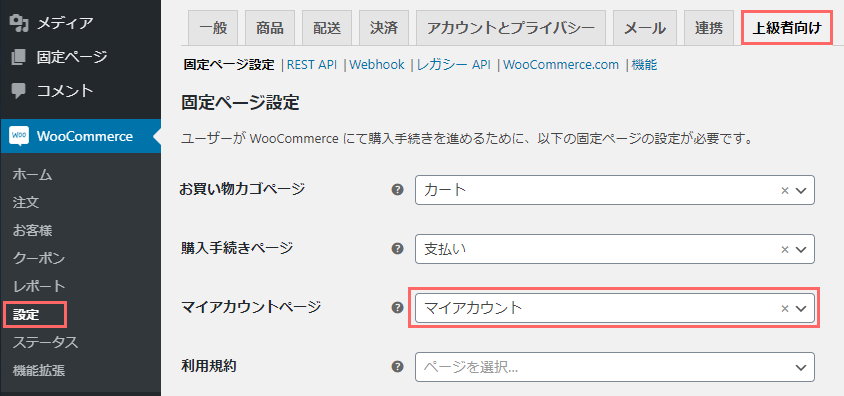Open the WooCommerce.com settings link
The height and width of the screenshot is (396, 844).
coord(561,65)
